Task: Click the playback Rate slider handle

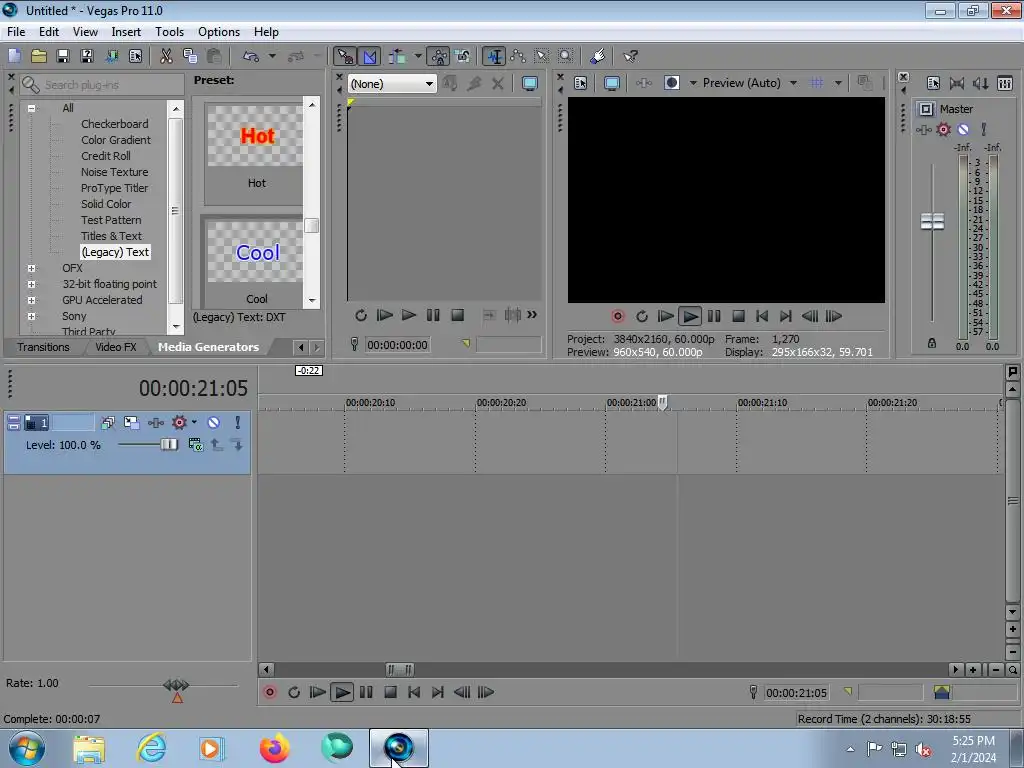Action: click(x=176, y=685)
